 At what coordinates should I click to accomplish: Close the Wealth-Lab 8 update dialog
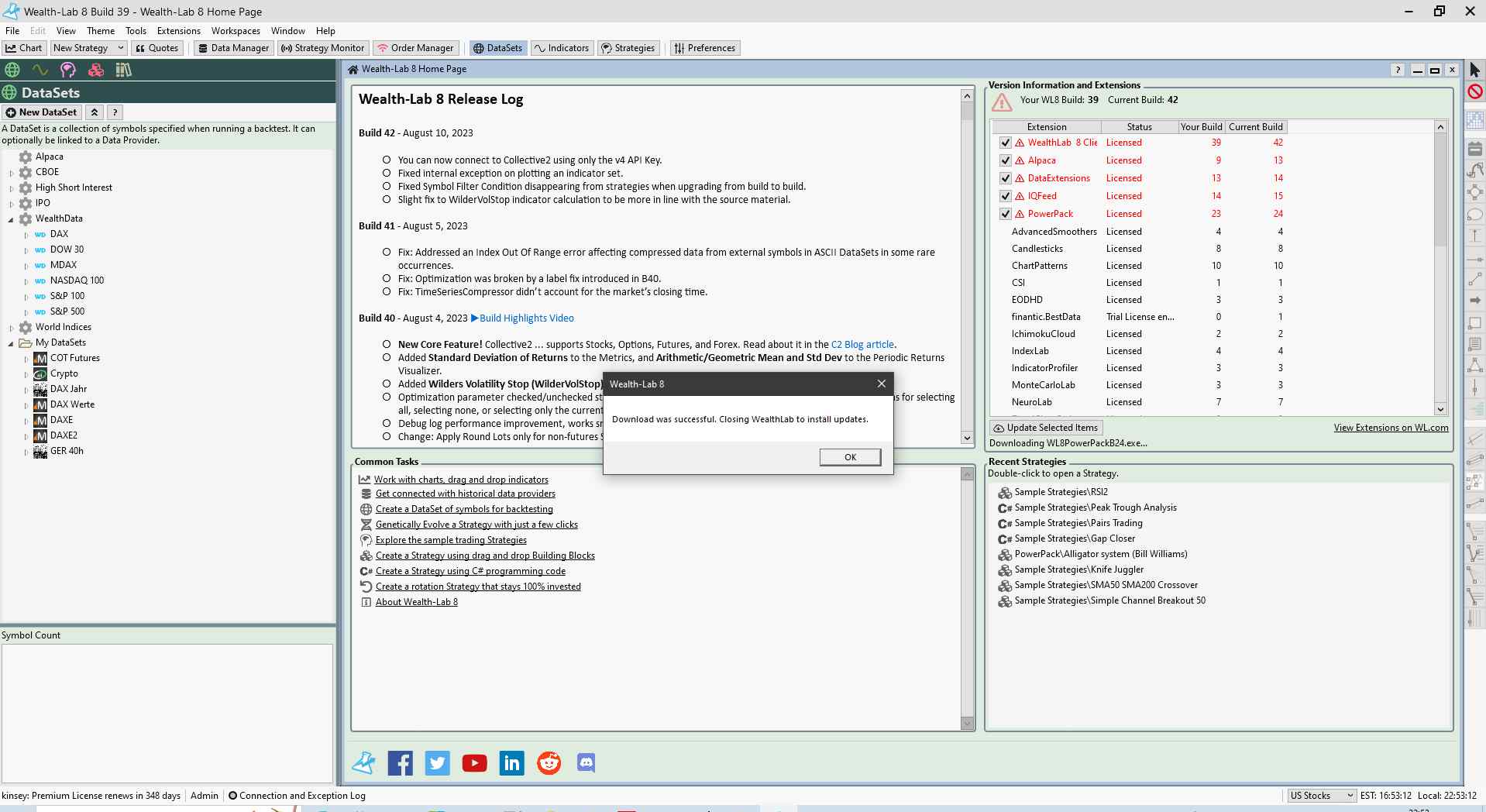pos(881,384)
